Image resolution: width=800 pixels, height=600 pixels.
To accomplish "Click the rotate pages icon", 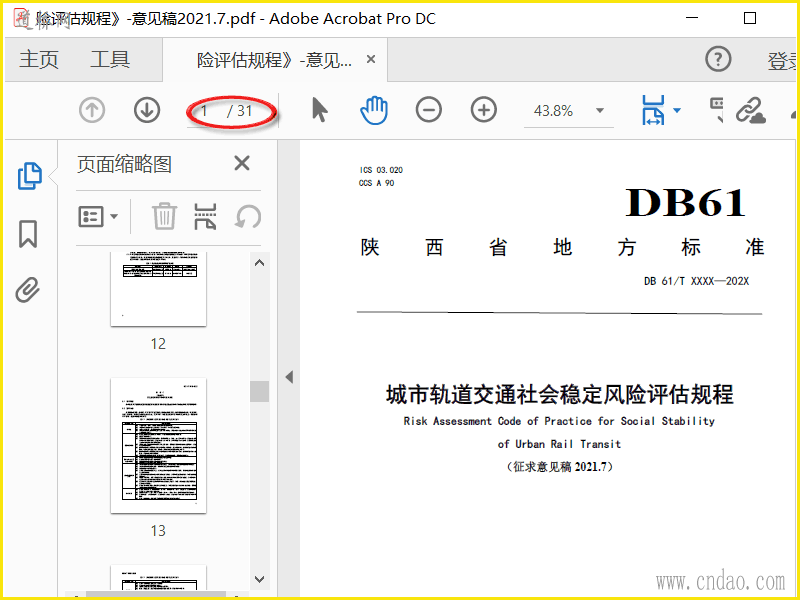I will tap(248, 217).
